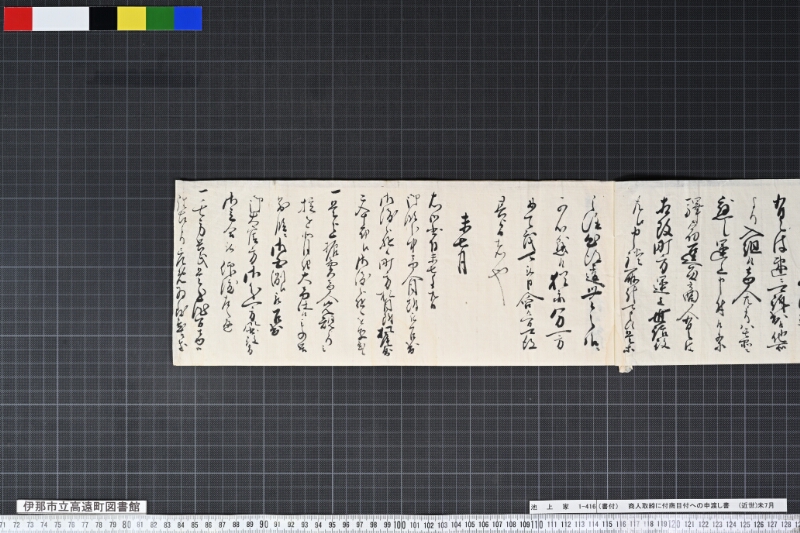This screenshot has width=800, height=533.
Task: Click the 未七月 date column in the manuscript
Action: [461, 243]
